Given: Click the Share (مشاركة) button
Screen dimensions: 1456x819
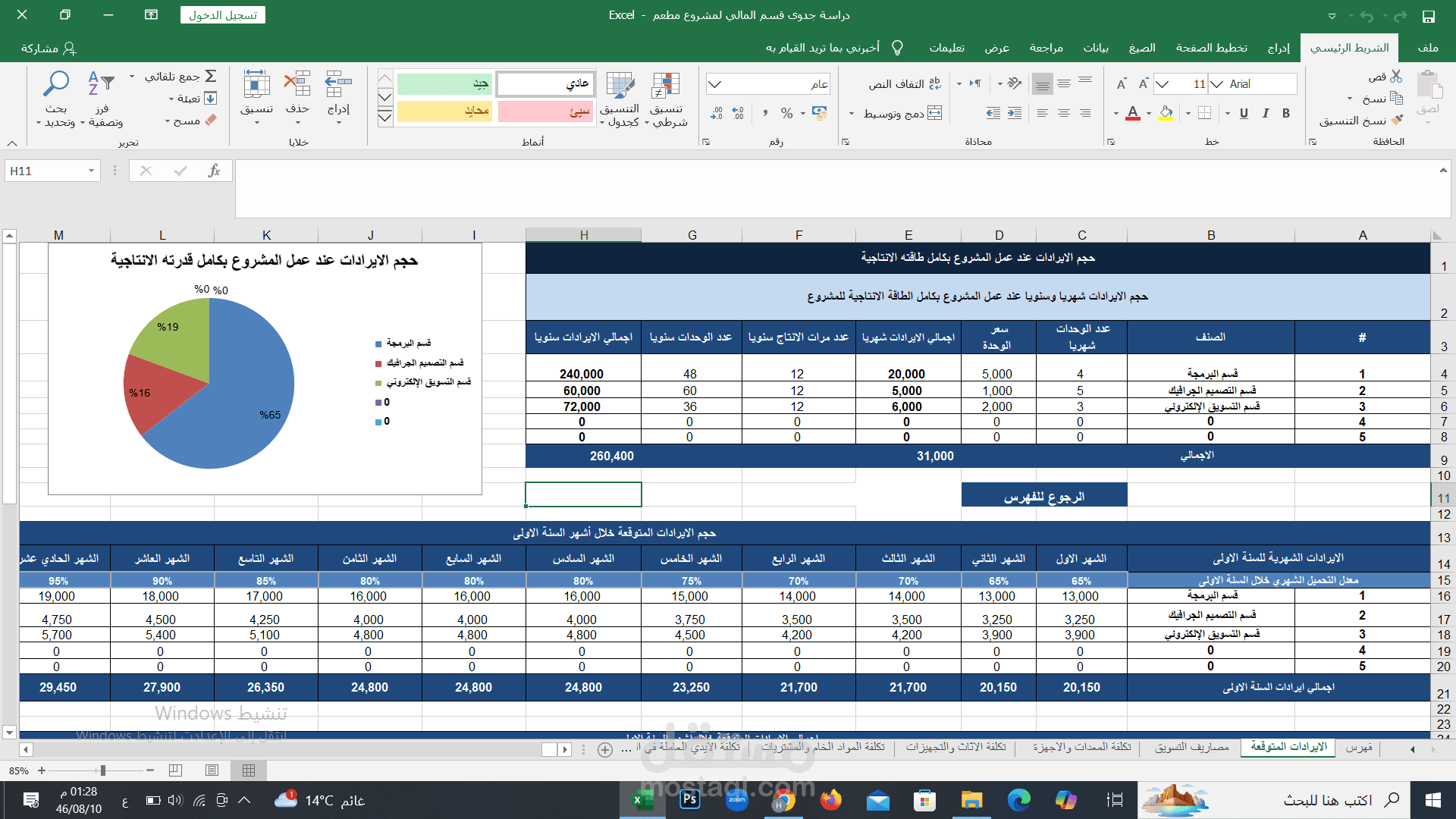Looking at the screenshot, I should coord(49,48).
